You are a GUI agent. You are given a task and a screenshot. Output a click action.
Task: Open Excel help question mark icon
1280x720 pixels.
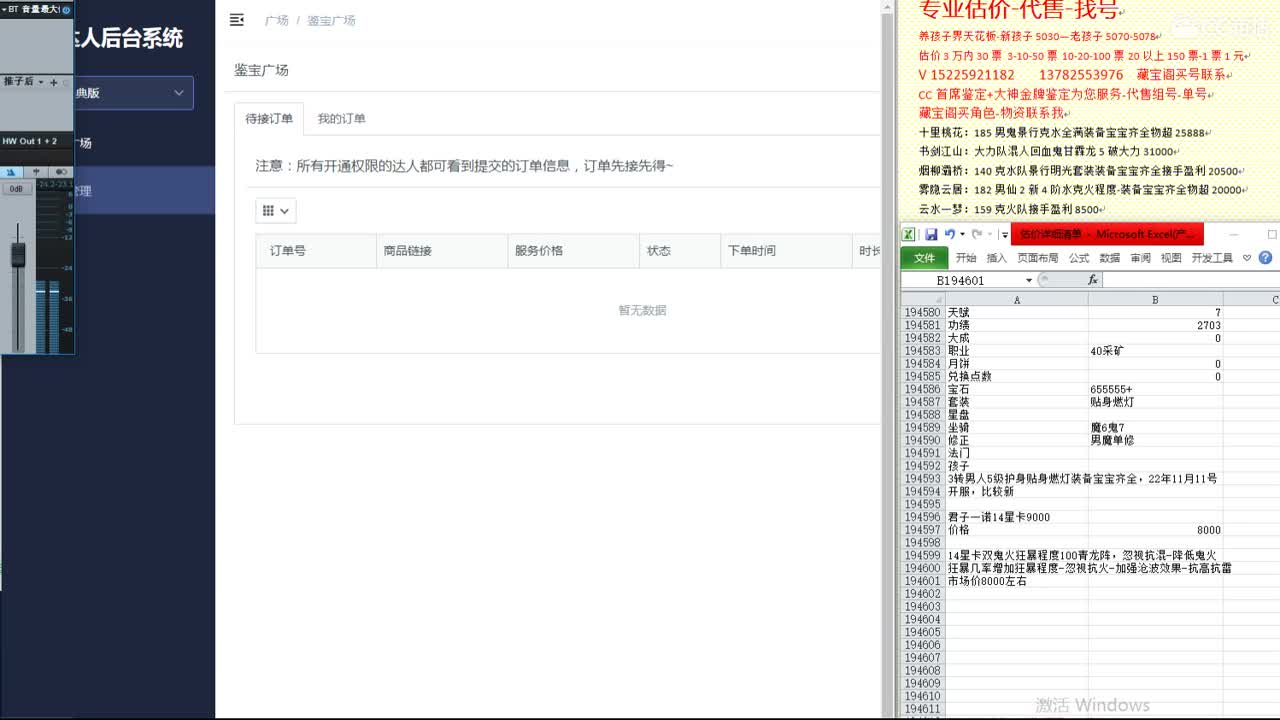click(x=1265, y=257)
